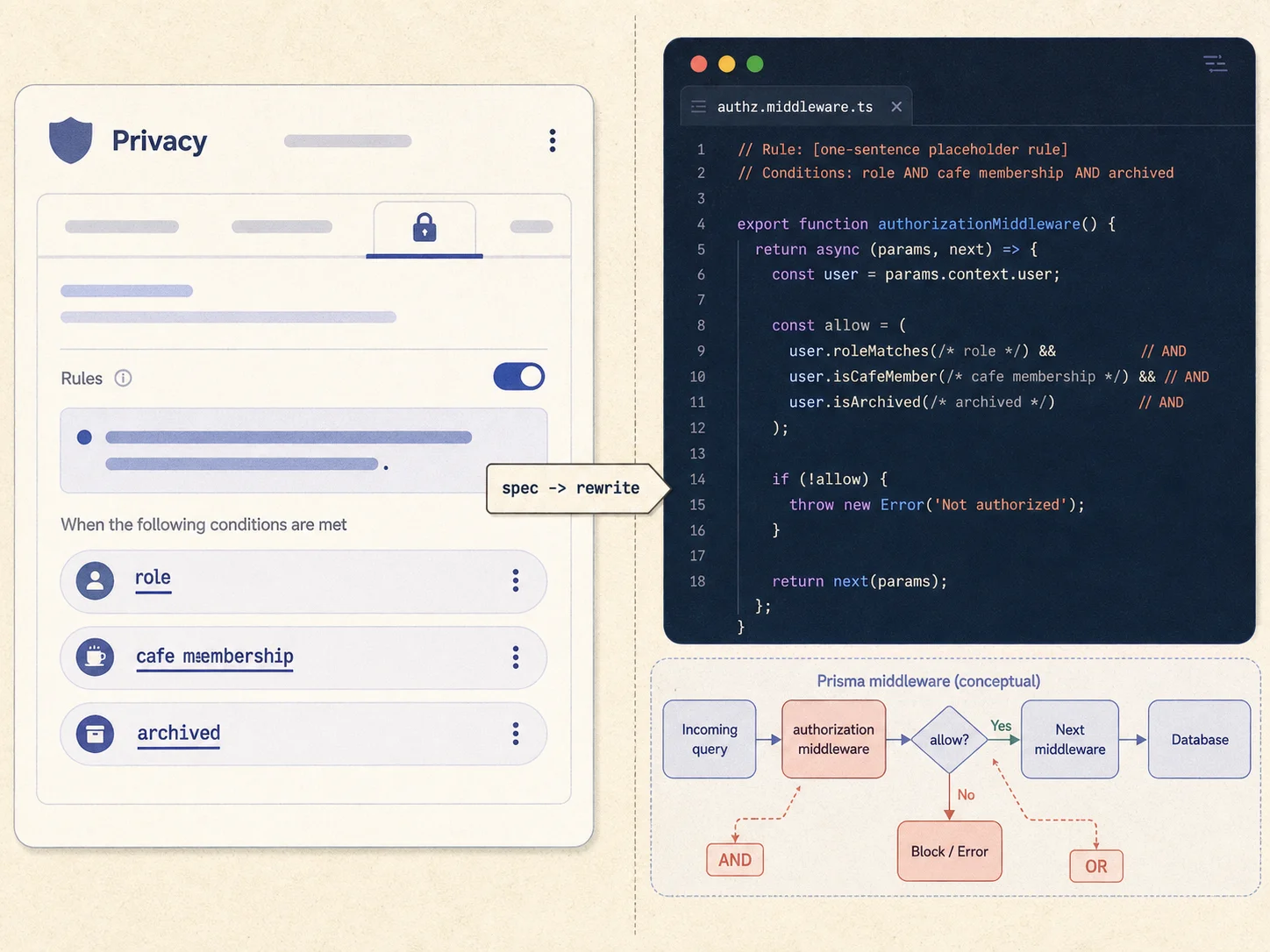
Task: Click the archived box icon
Action: coord(95,734)
